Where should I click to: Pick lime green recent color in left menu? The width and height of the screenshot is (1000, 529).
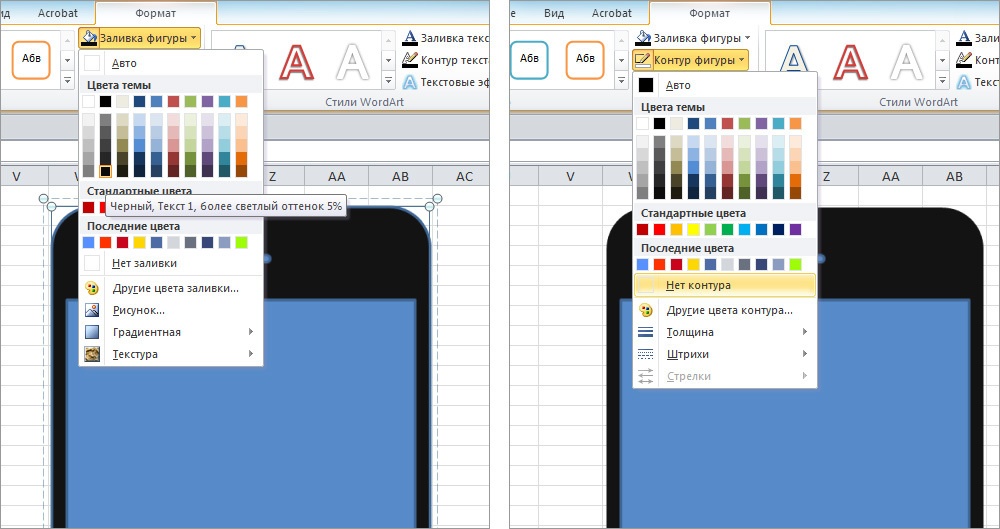pyautogui.click(x=241, y=242)
